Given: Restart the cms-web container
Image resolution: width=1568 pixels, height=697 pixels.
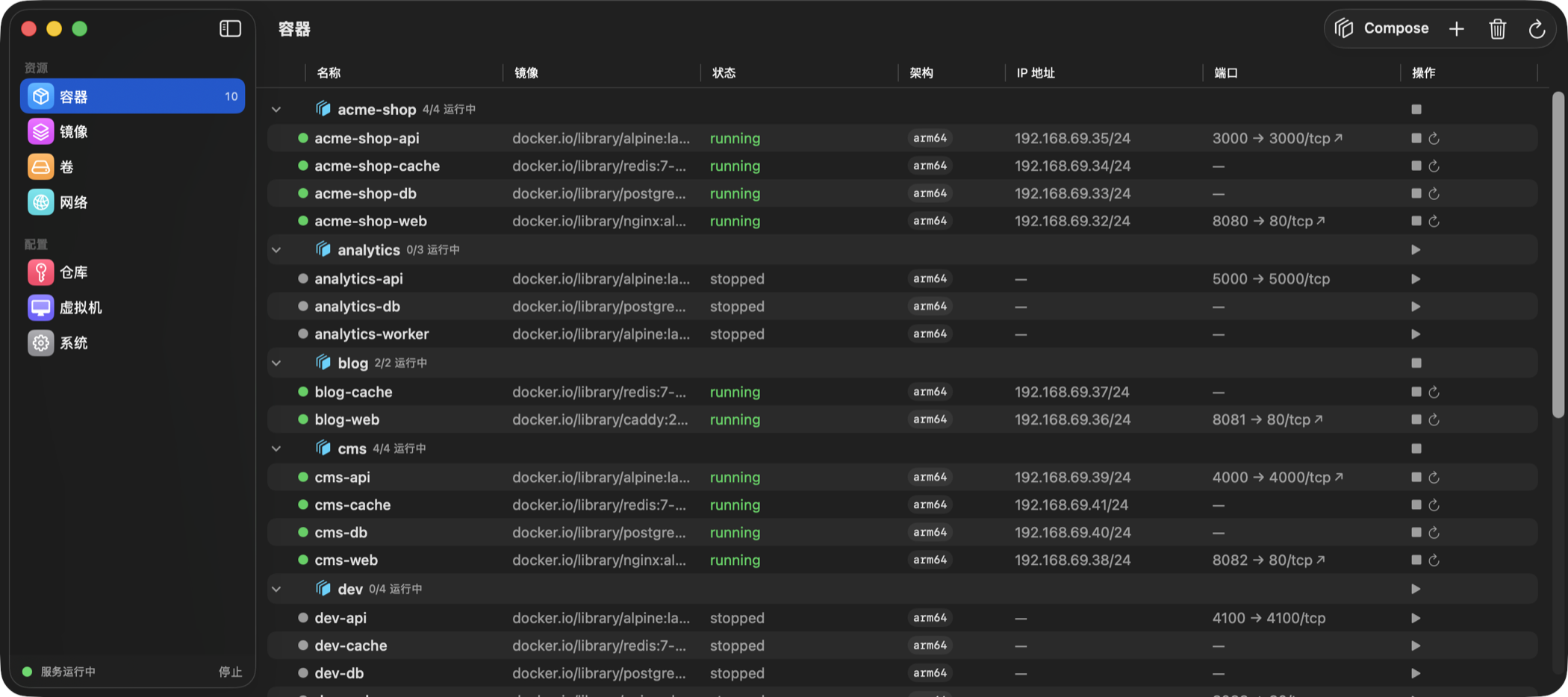Looking at the screenshot, I should pyautogui.click(x=1434, y=560).
